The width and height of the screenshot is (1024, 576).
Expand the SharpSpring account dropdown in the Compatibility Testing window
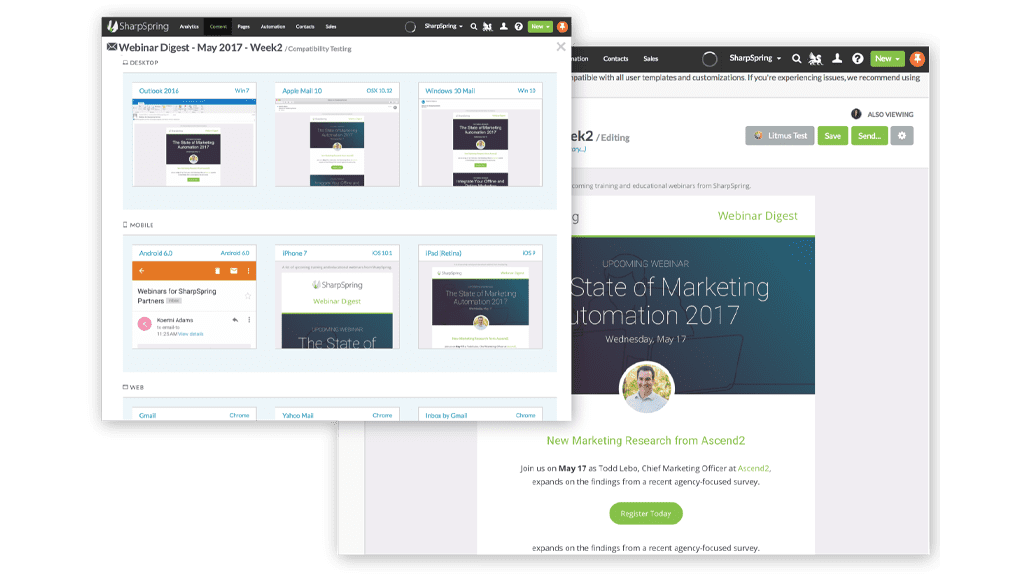pyautogui.click(x=443, y=27)
